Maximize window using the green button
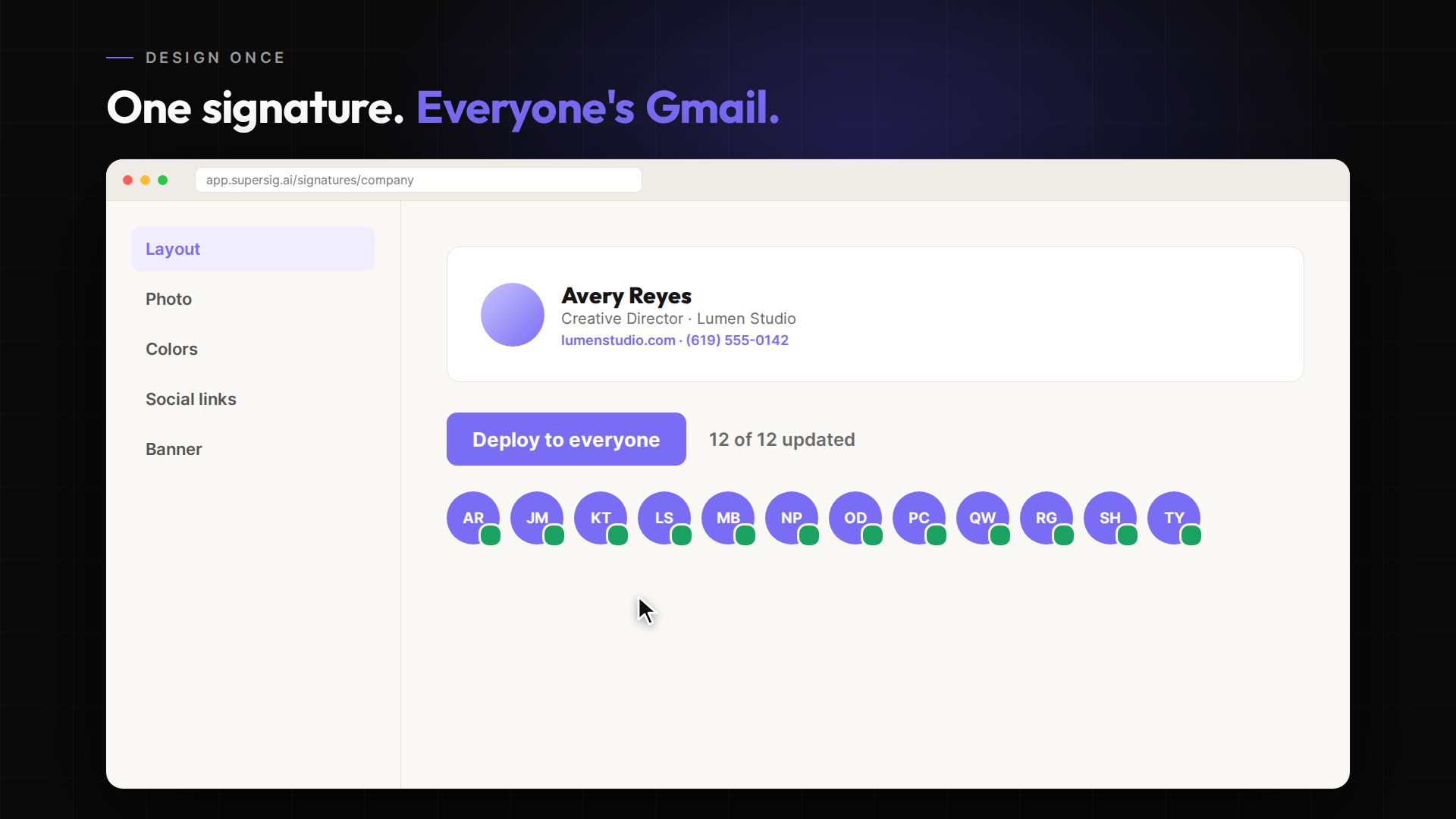 162,180
